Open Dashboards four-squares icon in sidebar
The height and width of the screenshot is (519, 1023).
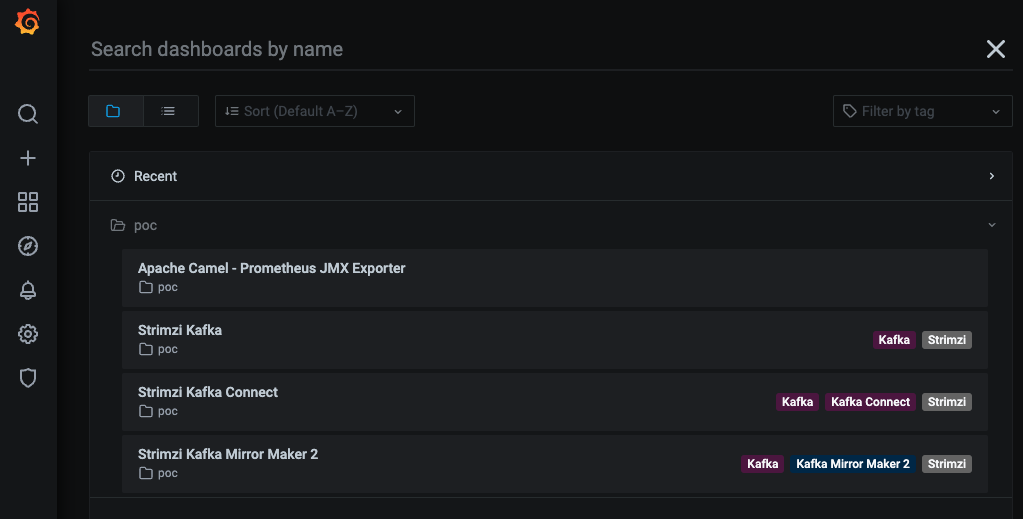click(27, 202)
